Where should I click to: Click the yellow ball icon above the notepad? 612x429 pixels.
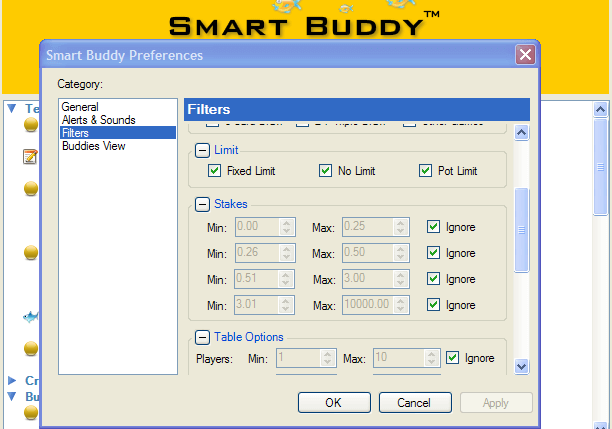coord(31,125)
